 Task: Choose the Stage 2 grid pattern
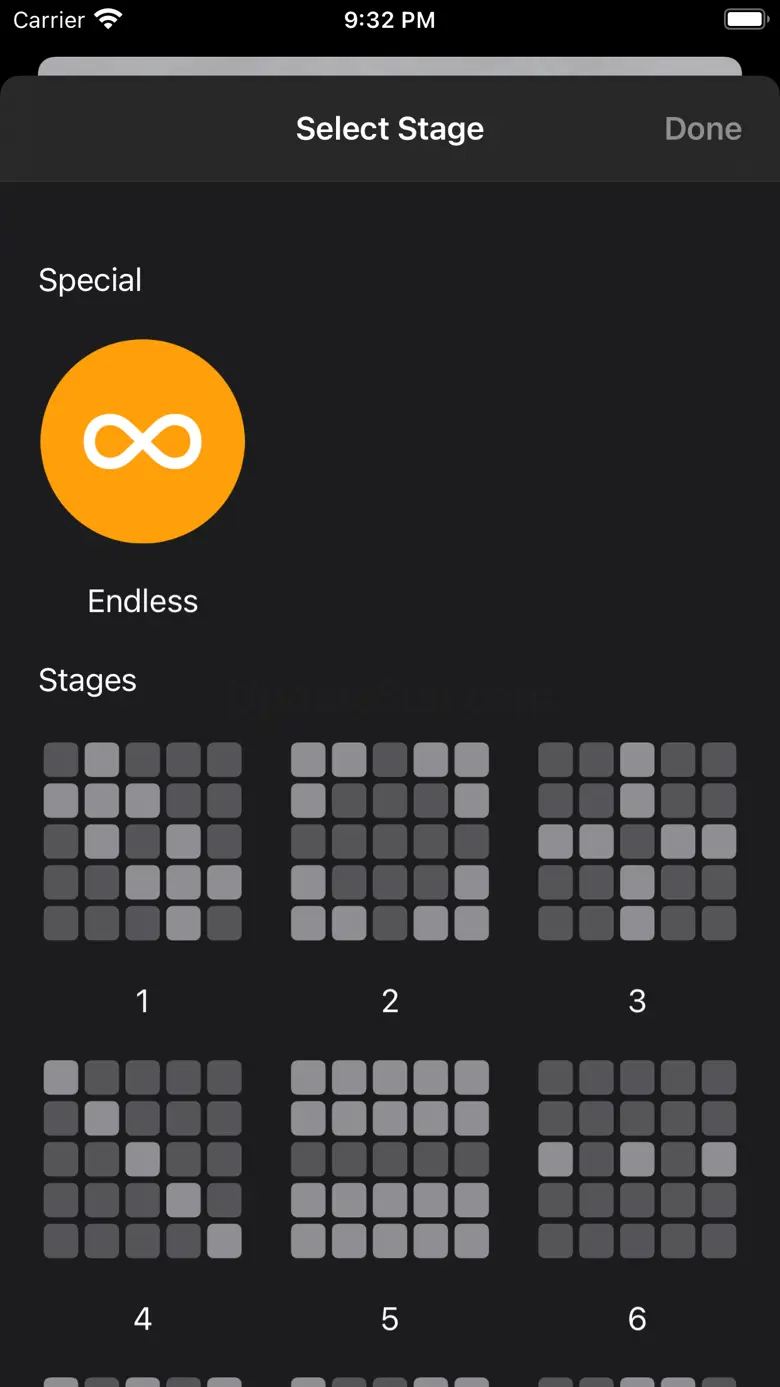coord(390,841)
